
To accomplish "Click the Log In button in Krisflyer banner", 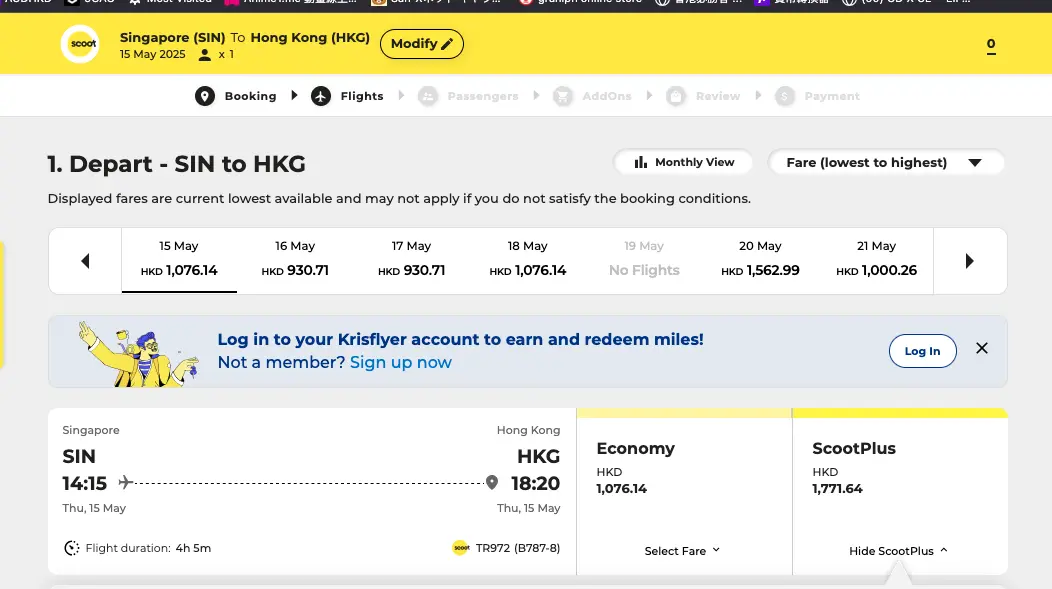I will [x=923, y=351].
